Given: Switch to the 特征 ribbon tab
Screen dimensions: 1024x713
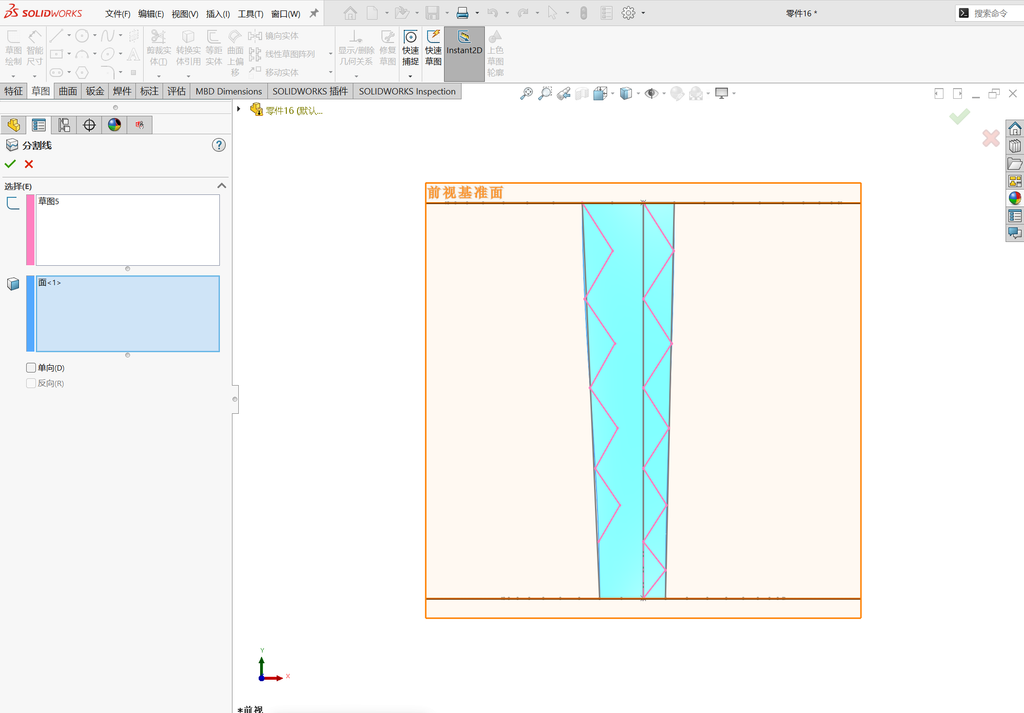Looking at the screenshot, I should click(x=13, y=91).
